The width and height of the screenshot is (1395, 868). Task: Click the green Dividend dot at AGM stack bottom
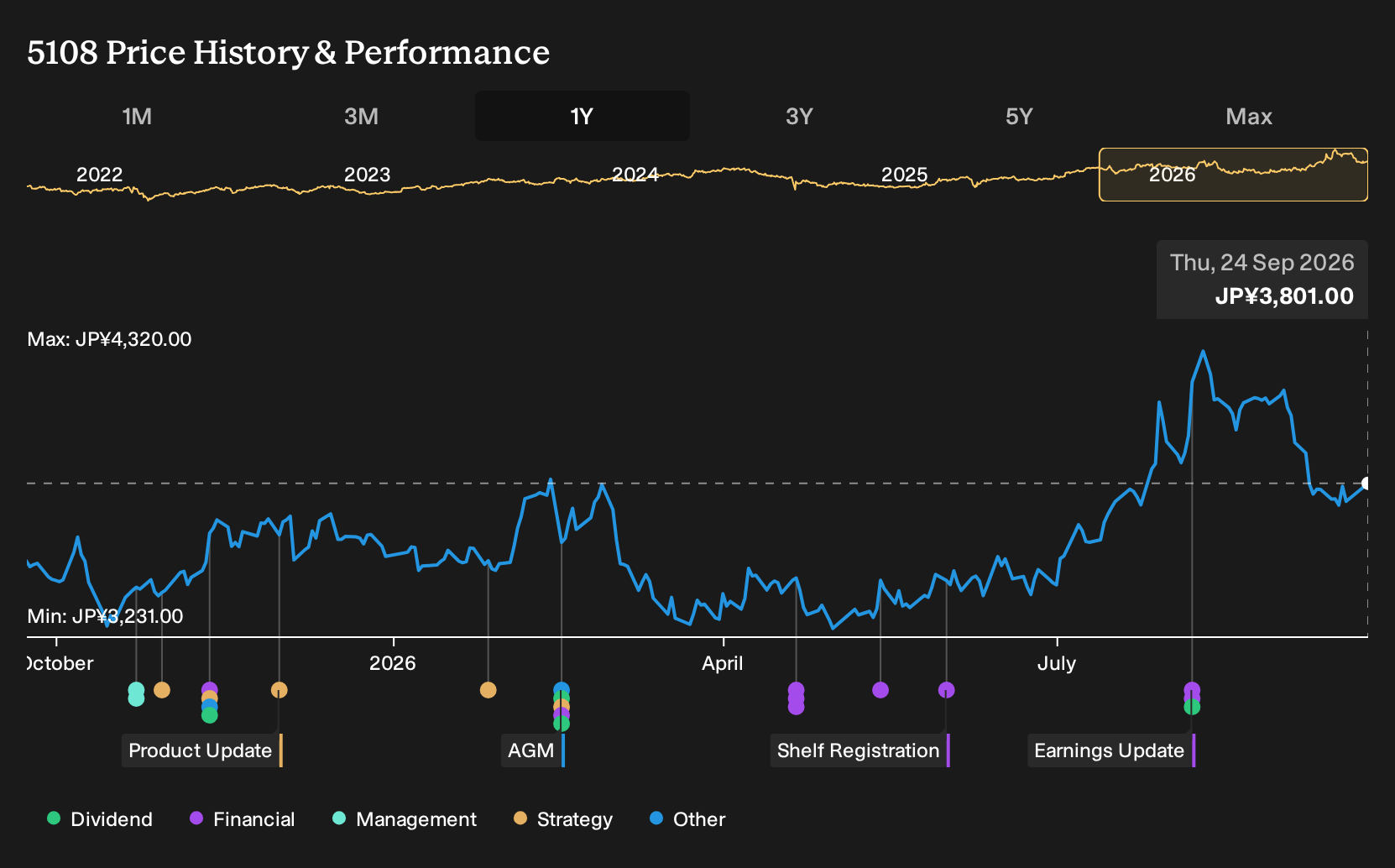click(x=562, y=724)
